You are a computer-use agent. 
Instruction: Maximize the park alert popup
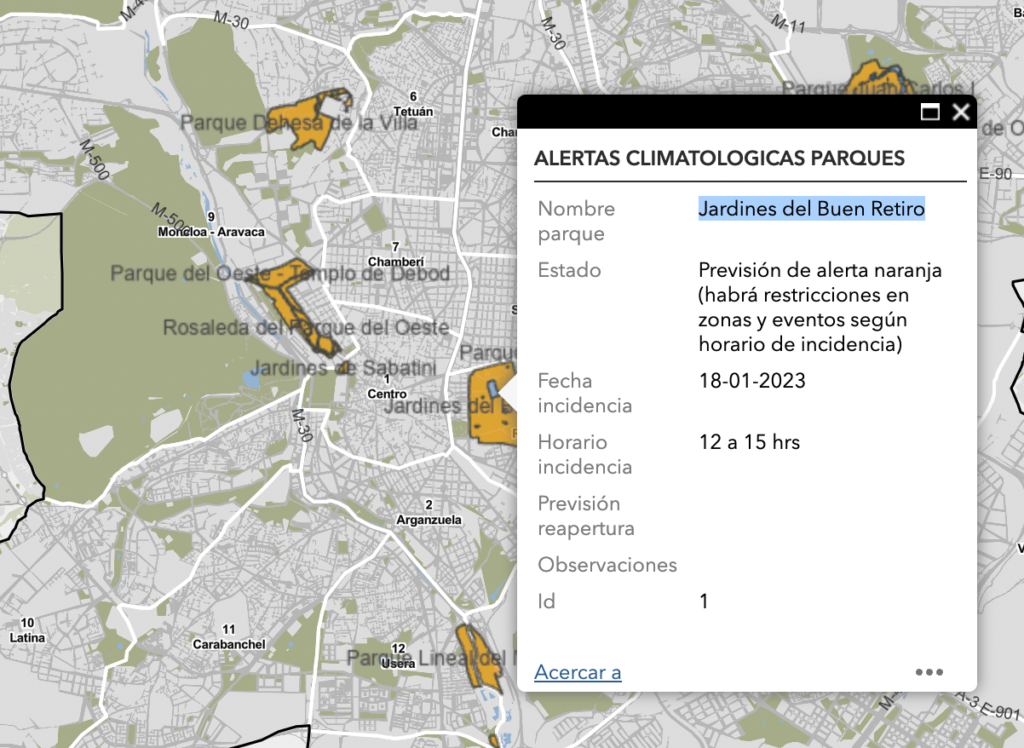[930, 112]
